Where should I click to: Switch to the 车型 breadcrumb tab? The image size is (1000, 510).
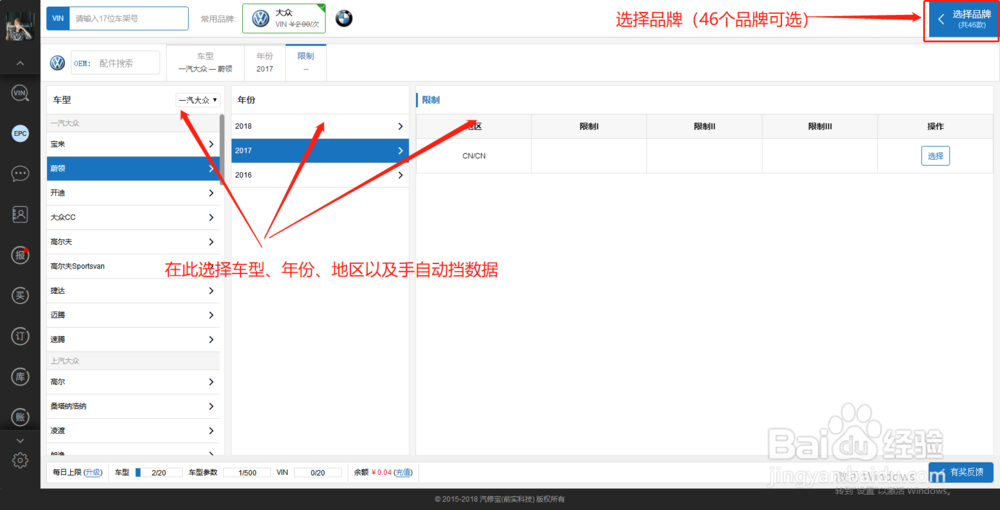click(205, 62)
